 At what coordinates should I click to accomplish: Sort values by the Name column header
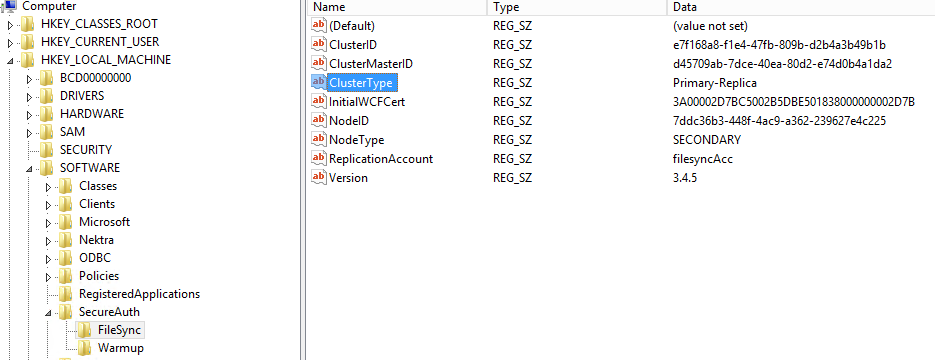397,7
